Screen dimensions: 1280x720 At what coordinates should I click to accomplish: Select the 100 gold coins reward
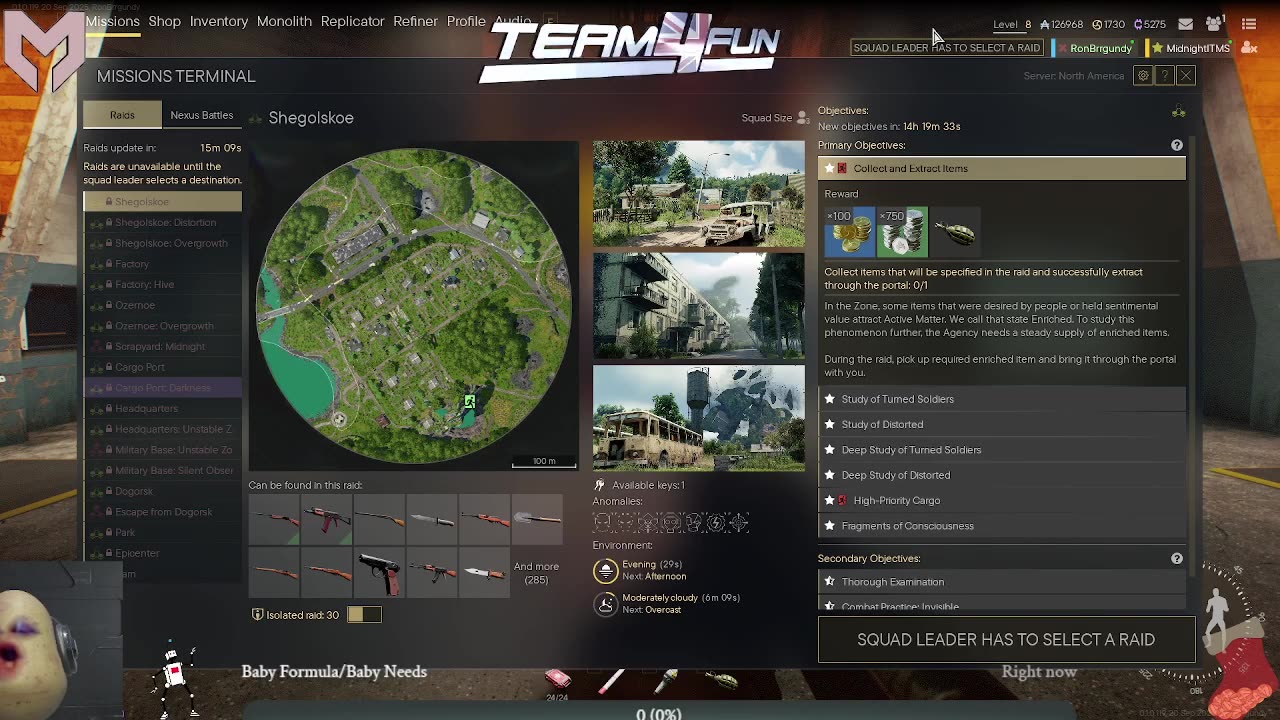pyautogui.click(x=850, y=232)
